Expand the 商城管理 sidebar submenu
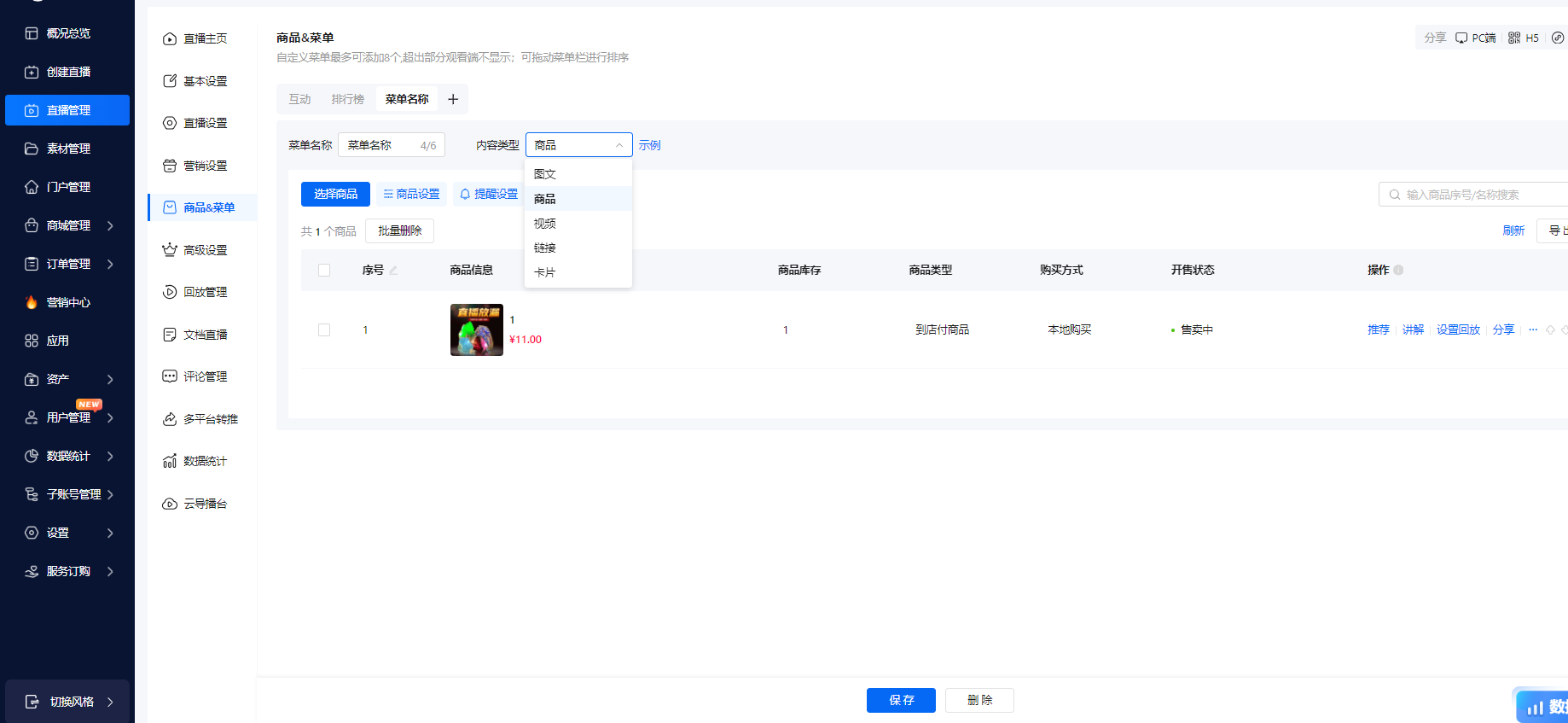This screenshot has height=723, width=1568. (110, 225)
